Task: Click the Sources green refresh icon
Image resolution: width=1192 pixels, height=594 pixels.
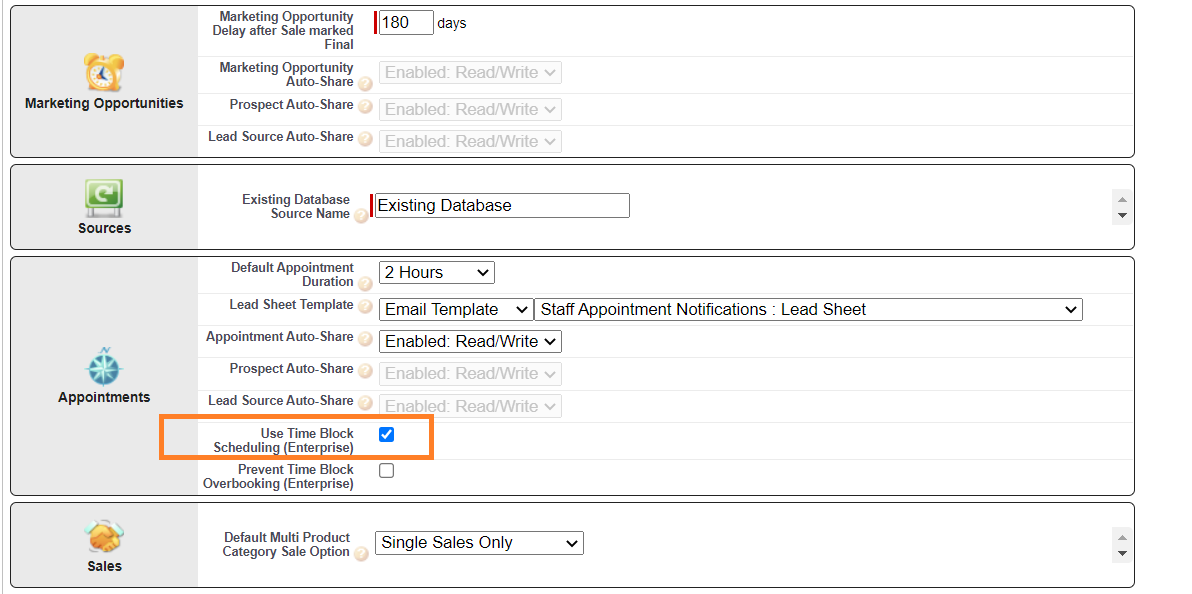Action: tap(104, 198)
